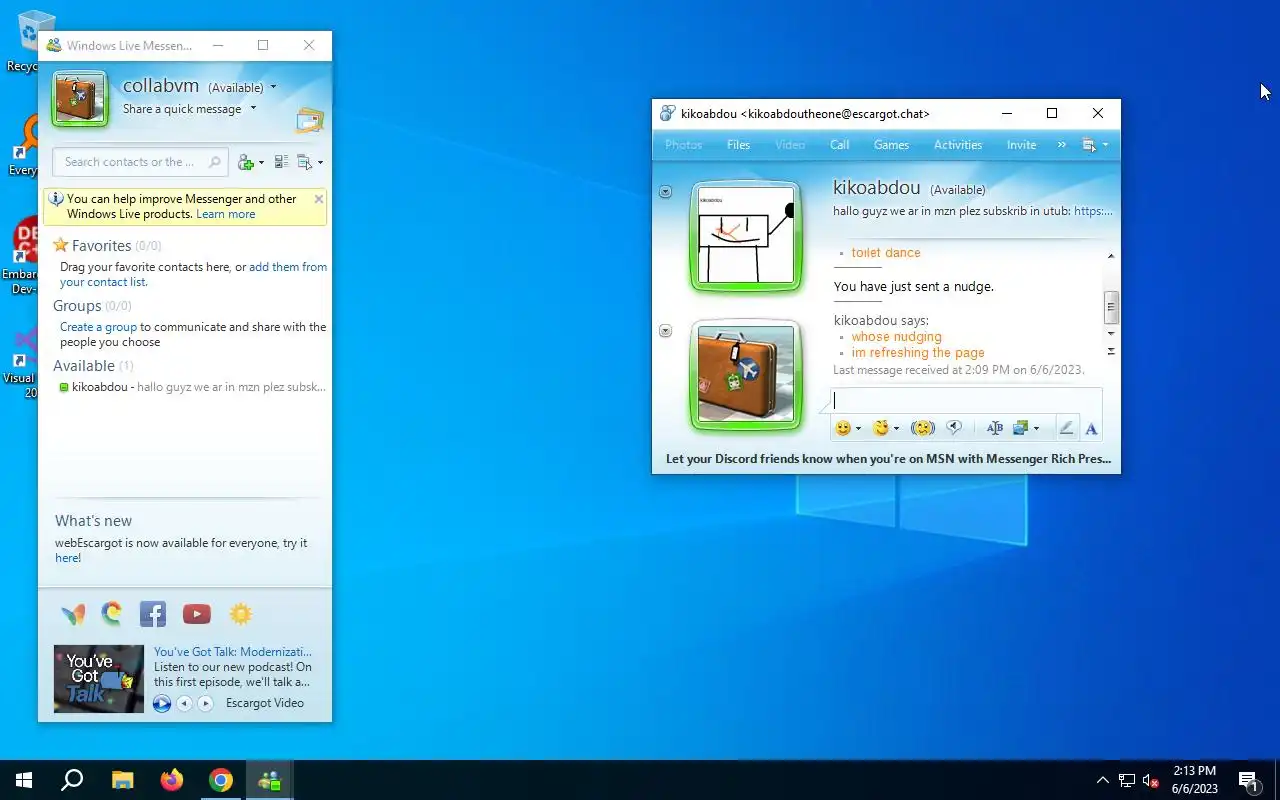Open the winks dropdown arrow

[896, 429]
